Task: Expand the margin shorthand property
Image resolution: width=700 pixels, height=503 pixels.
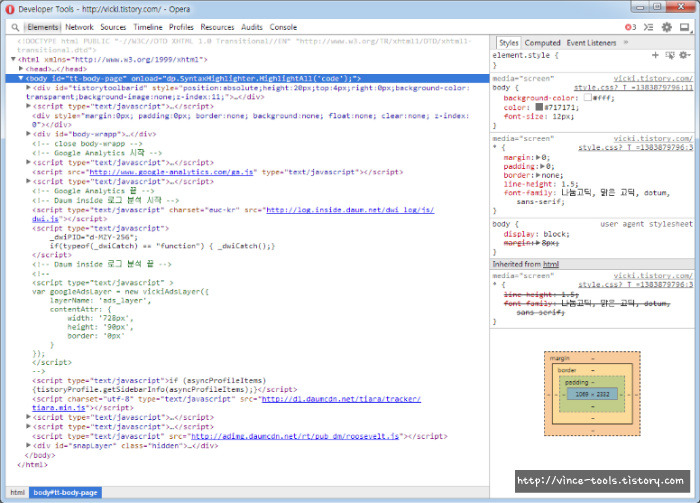Action: pyautogui.click(x=538, y=157)
